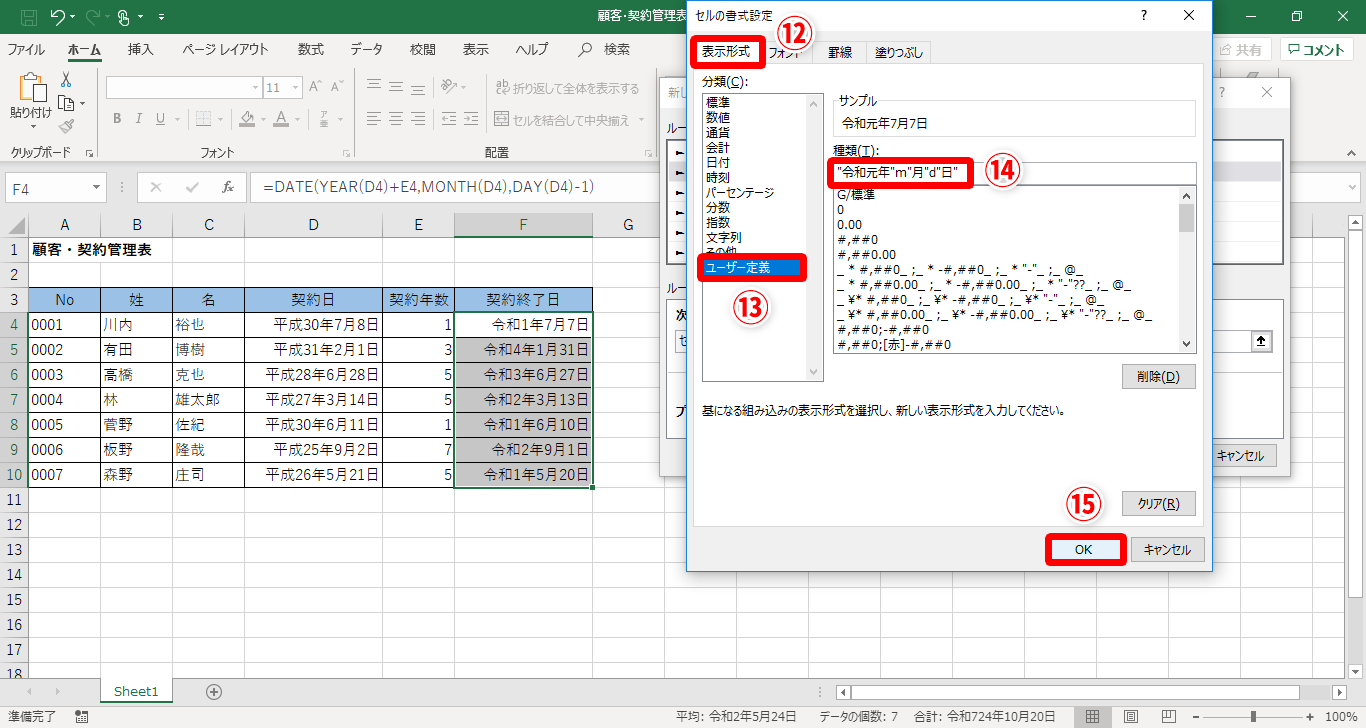
Task: Click the Align Left icon
Action: 374,119
